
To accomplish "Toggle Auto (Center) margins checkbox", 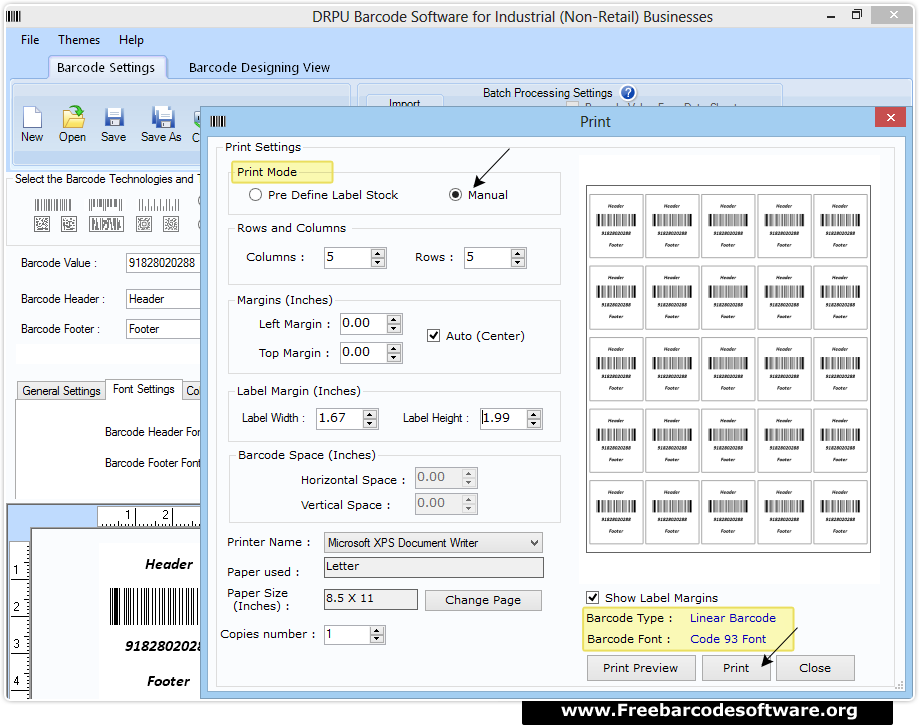I will click(x=434, y=336).
